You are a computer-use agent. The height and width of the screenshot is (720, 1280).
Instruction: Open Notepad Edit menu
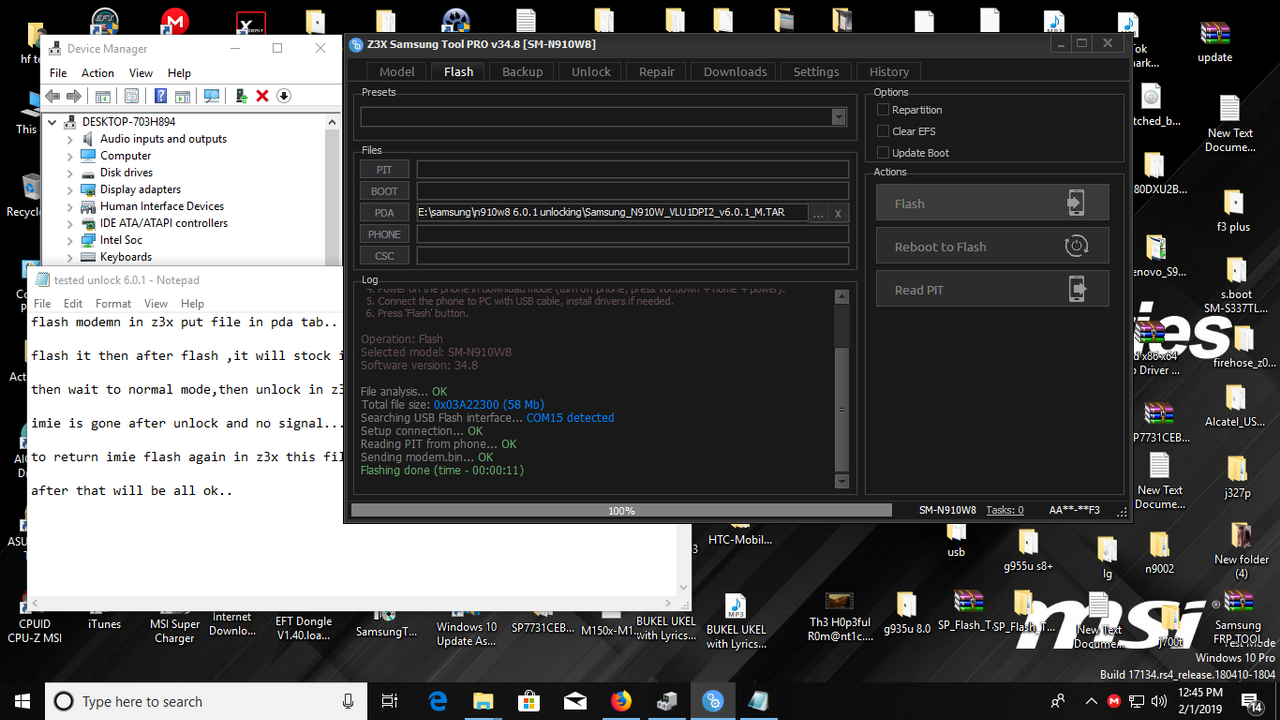pos(73,303)
